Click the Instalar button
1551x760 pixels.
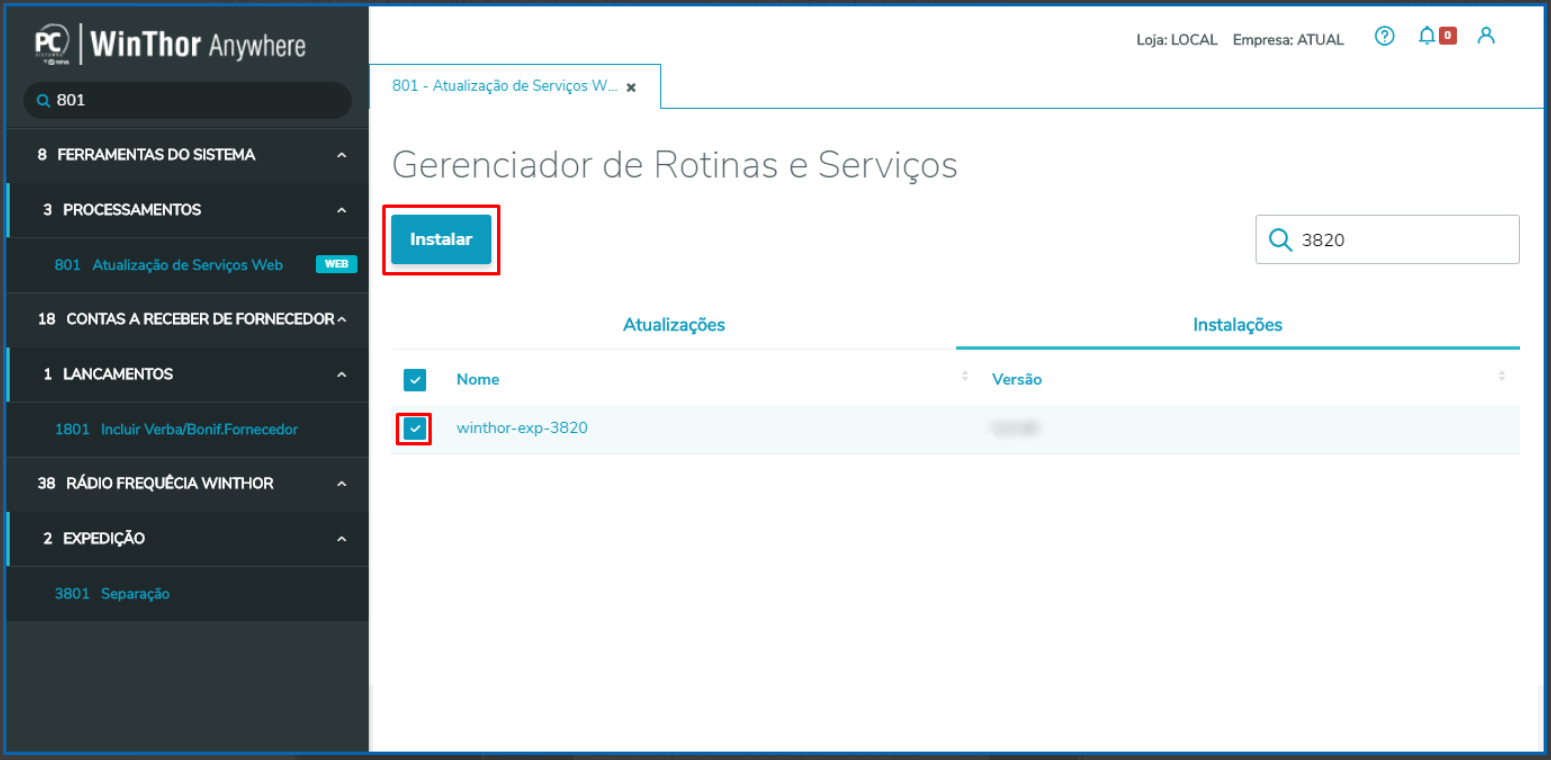pos(441,240)
